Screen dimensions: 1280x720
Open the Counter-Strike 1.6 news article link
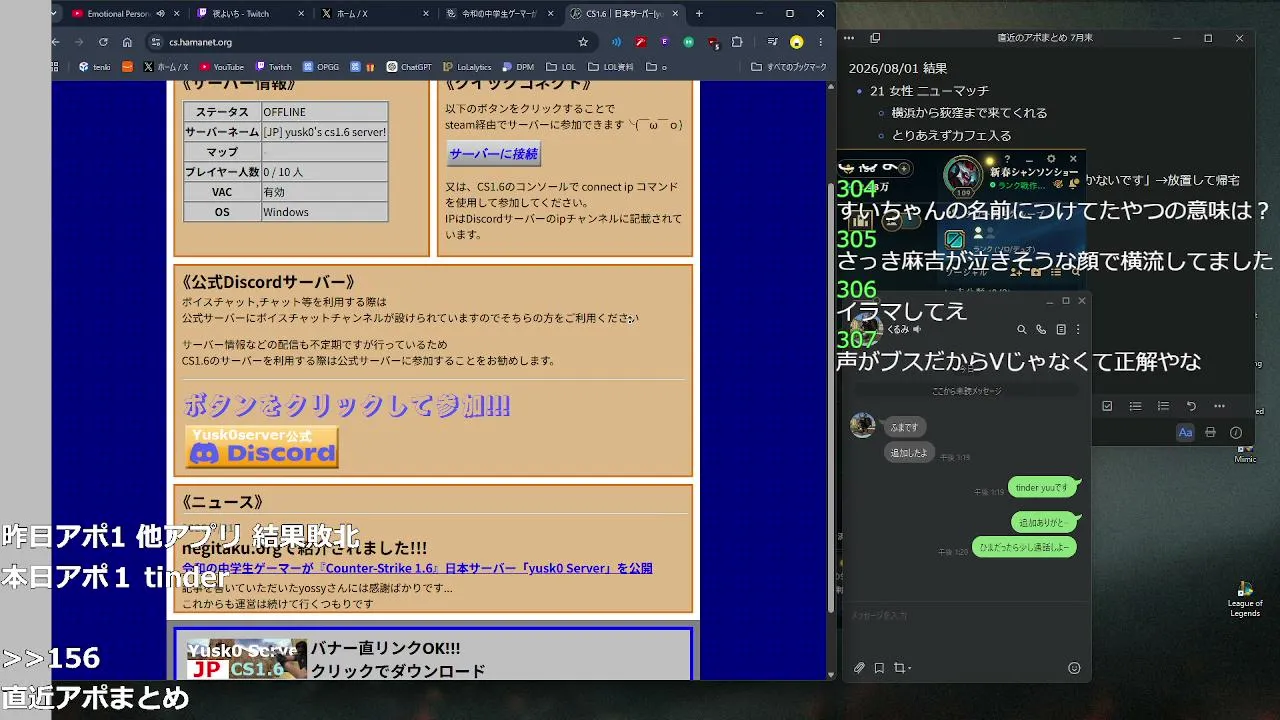coord(417,568)
